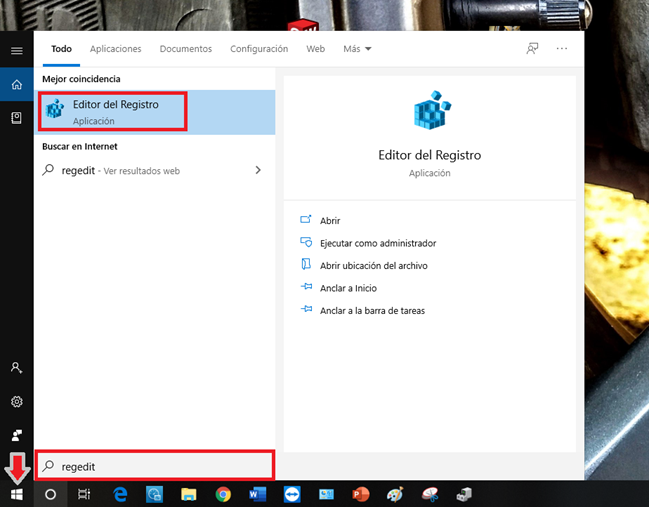Switch to the Configuración tab
This screenshot has height=507, width=649.
point(259,49)
